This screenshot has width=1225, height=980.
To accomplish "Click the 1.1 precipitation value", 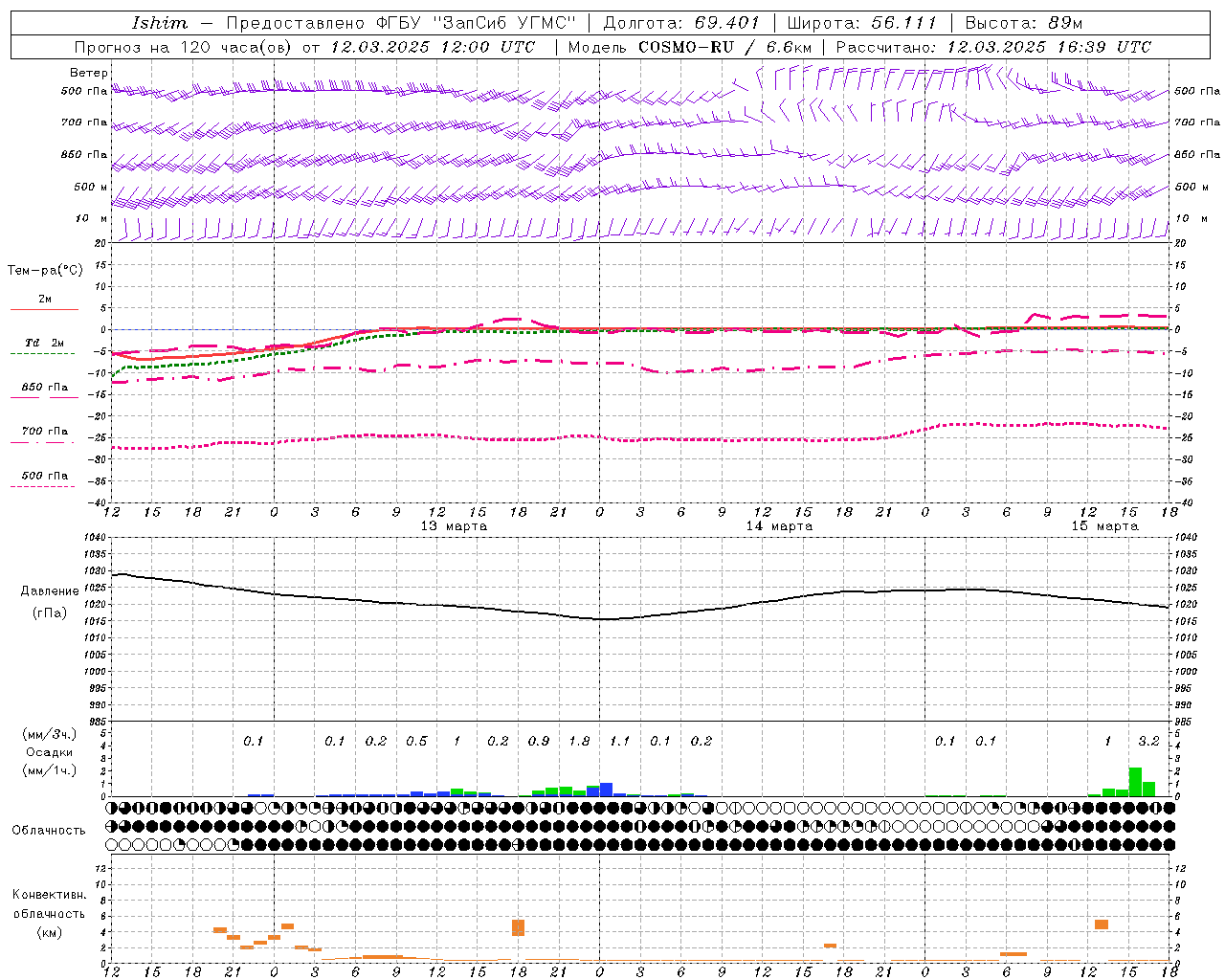I will point(620,742).
